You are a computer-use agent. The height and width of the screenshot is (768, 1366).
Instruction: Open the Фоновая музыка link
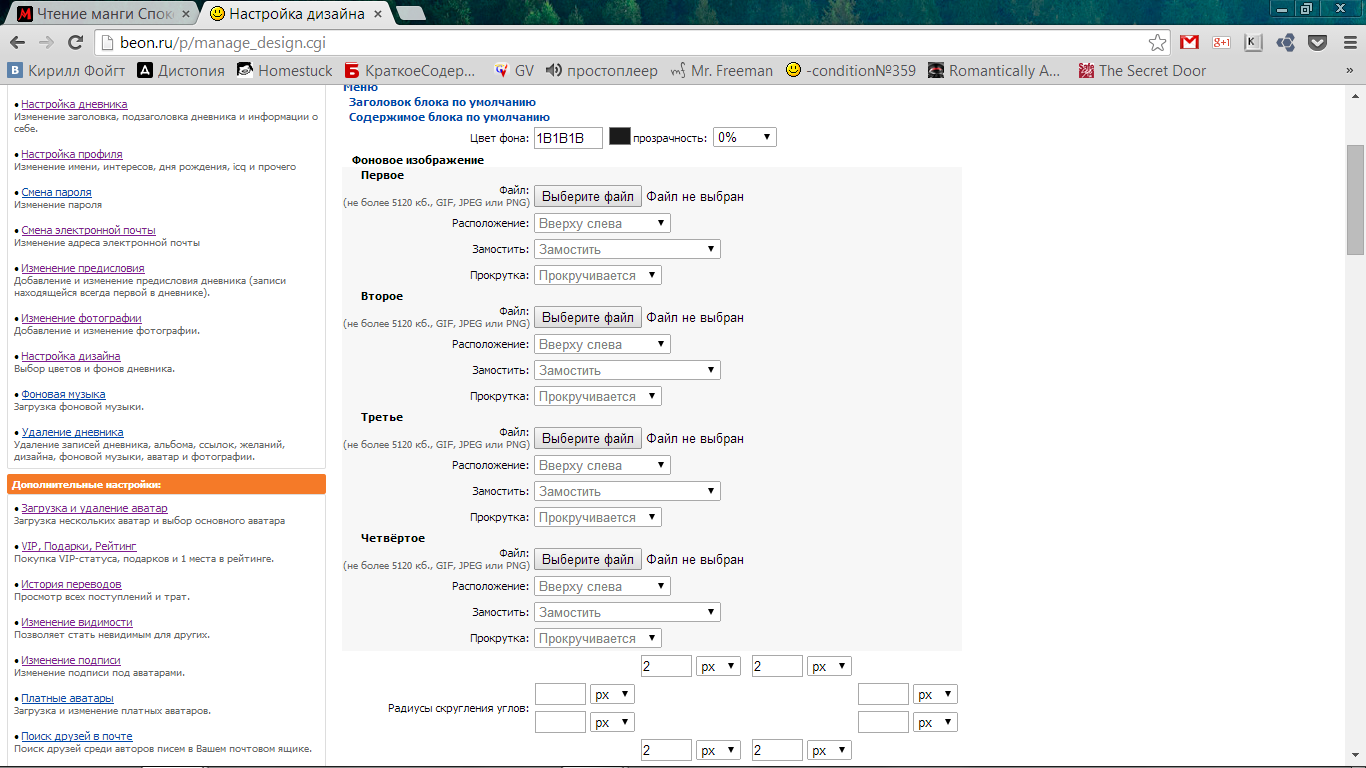[x=63, y=394]
